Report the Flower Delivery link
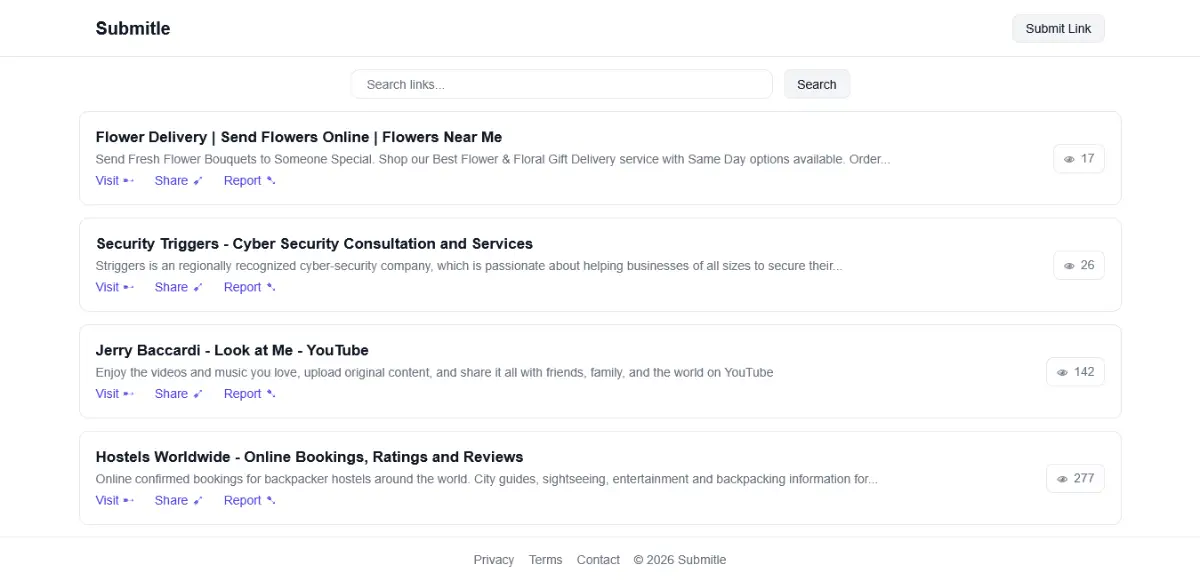Image resolution: width=1200 pixels, height=581 pixels. click(x=250, y=181)
